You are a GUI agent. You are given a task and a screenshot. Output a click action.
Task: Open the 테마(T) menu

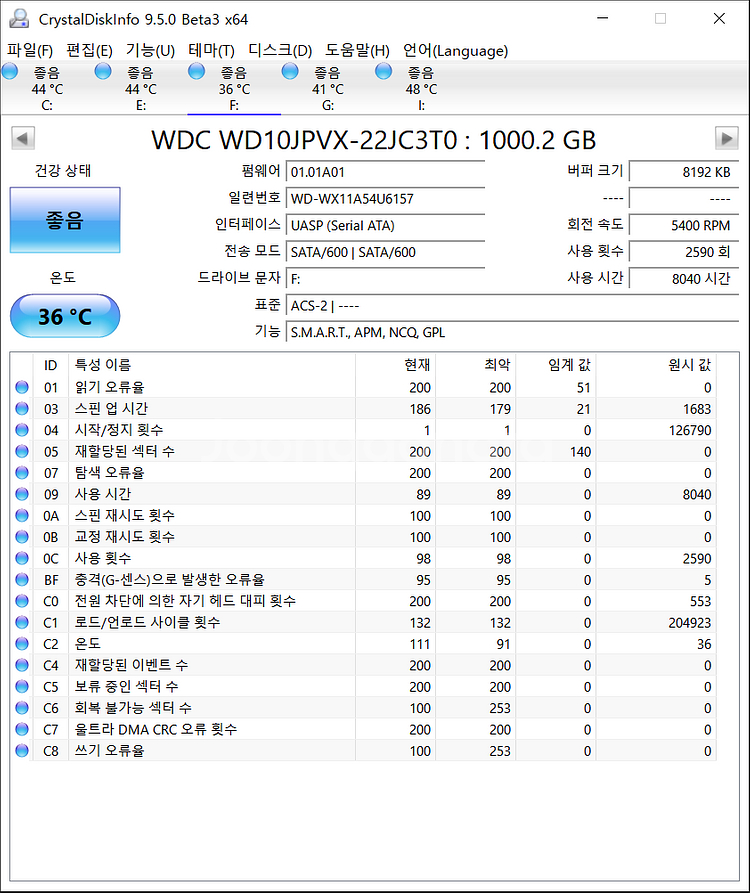[211, 51]
